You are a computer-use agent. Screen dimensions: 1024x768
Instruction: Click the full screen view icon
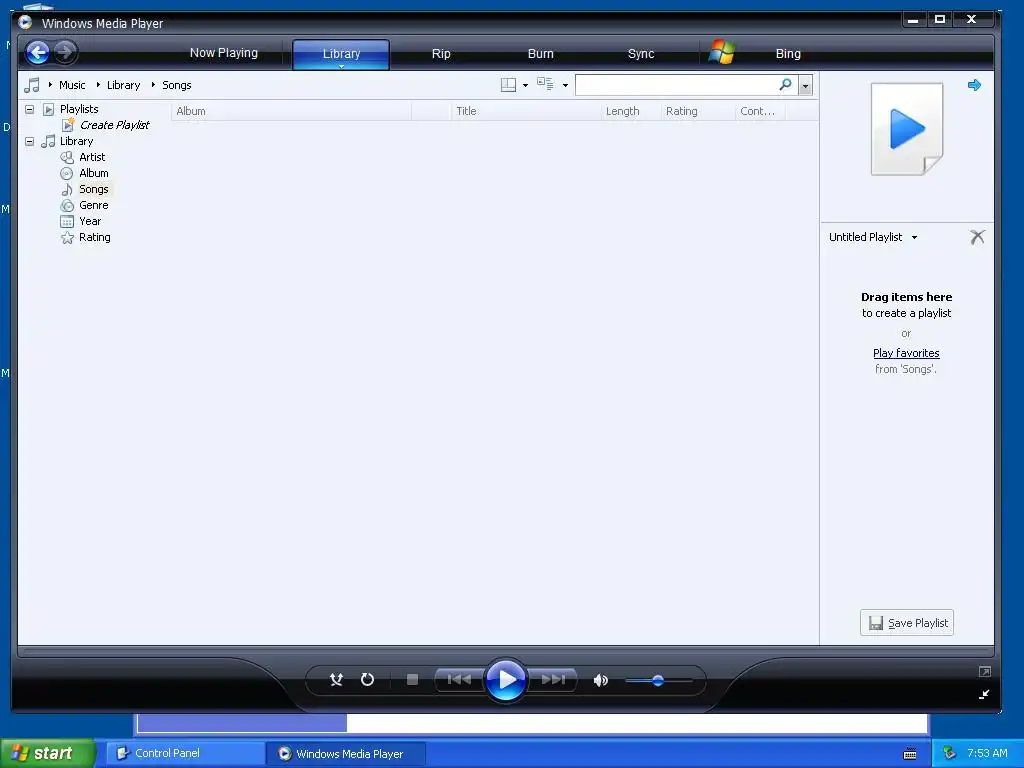point(985,671)
